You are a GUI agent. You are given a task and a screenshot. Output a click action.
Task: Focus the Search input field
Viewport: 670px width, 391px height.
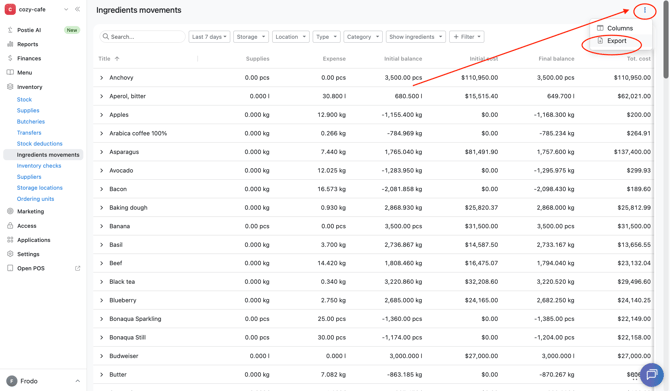143,37
